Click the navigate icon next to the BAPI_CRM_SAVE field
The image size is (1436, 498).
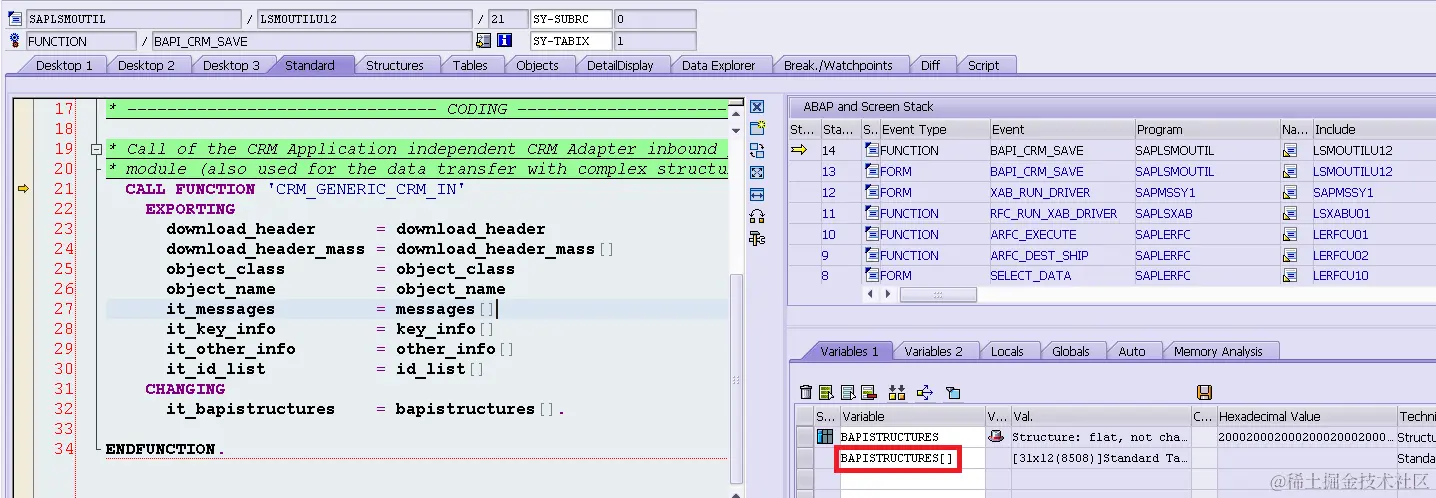[484, 41]
